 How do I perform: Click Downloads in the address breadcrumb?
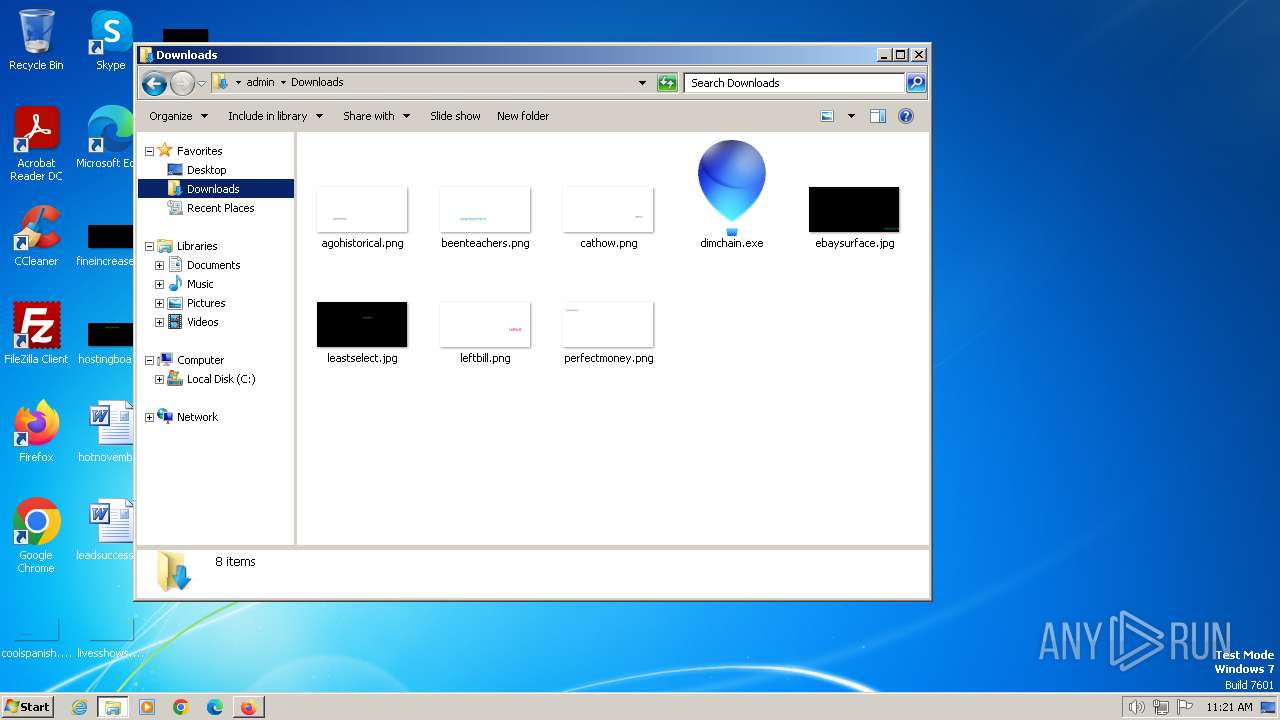tap(317, 83)
